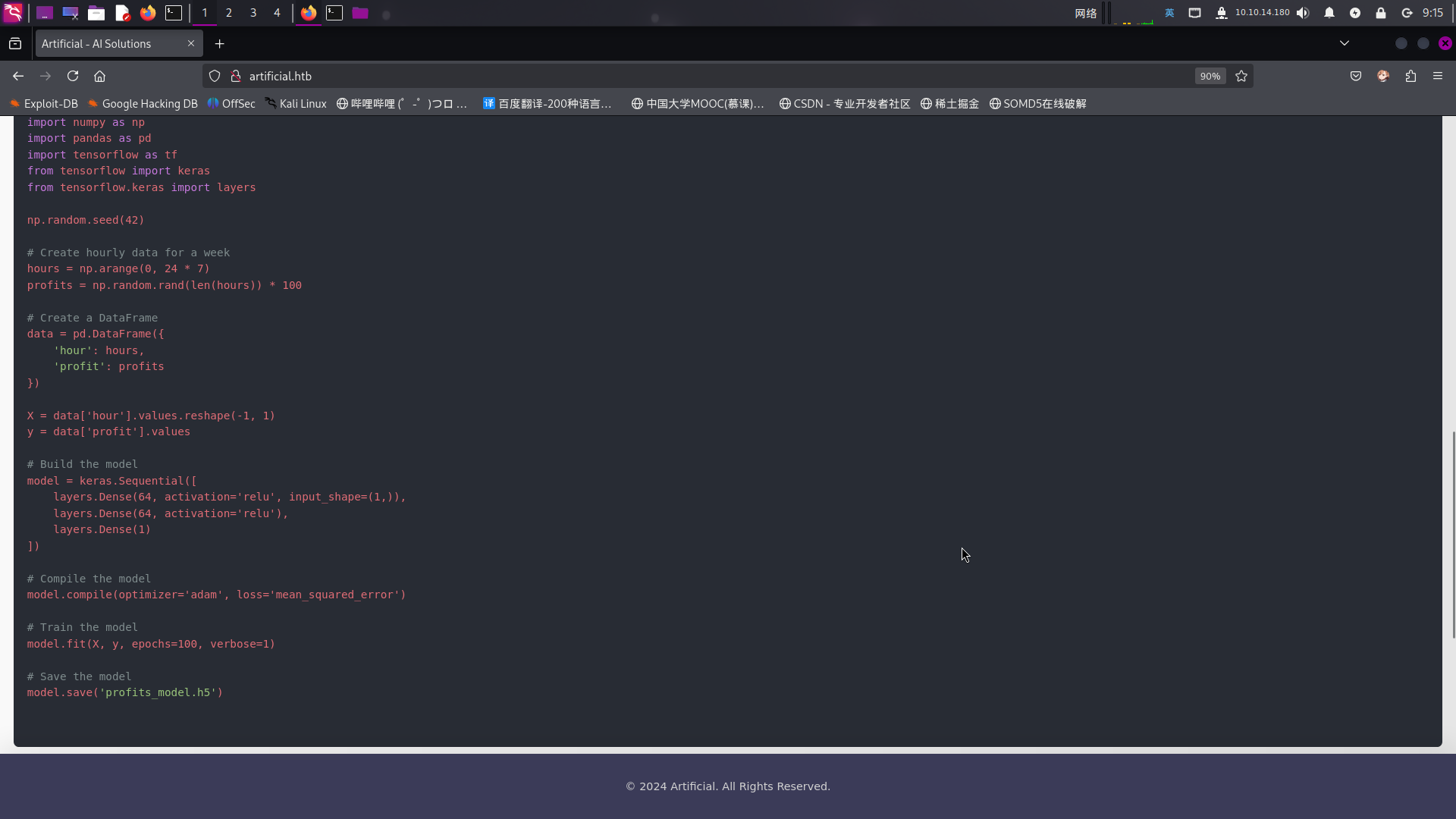Open the Firefox hamburger application menu

point(1438,76)
